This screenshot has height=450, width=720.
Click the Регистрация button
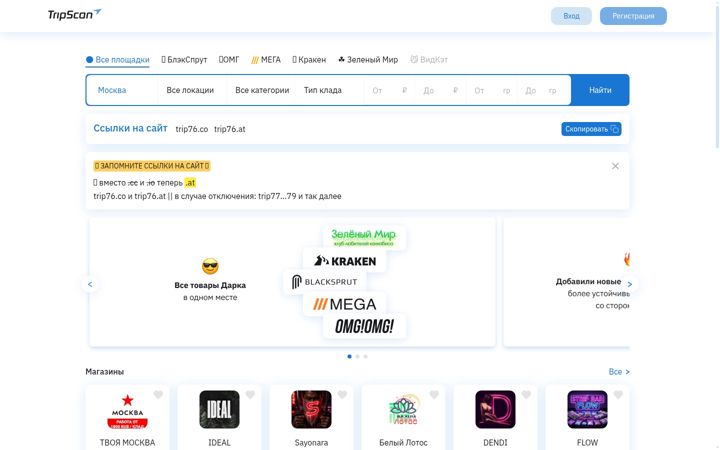pos(633,16)
